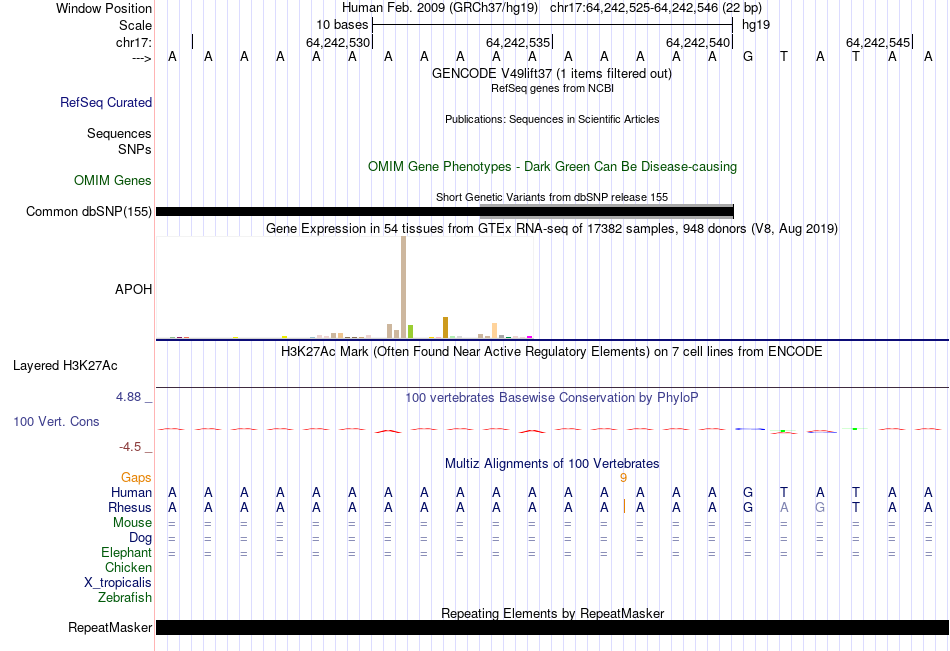Image resolution: width=950 pixels, height=651 pixels.
Task: Click the -4.5 PhyloP lower limit value
Action: tap(130, 447)
